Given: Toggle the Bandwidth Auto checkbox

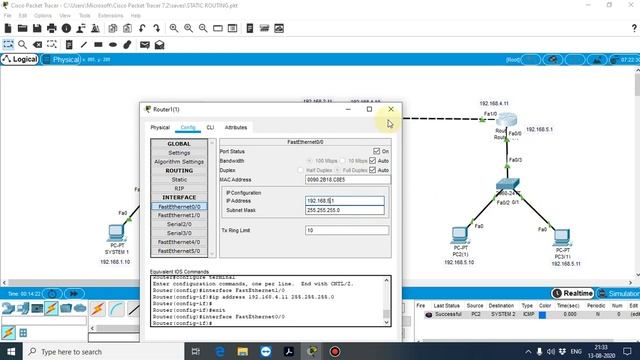Looking at the screenshot, I should point(372,160).
